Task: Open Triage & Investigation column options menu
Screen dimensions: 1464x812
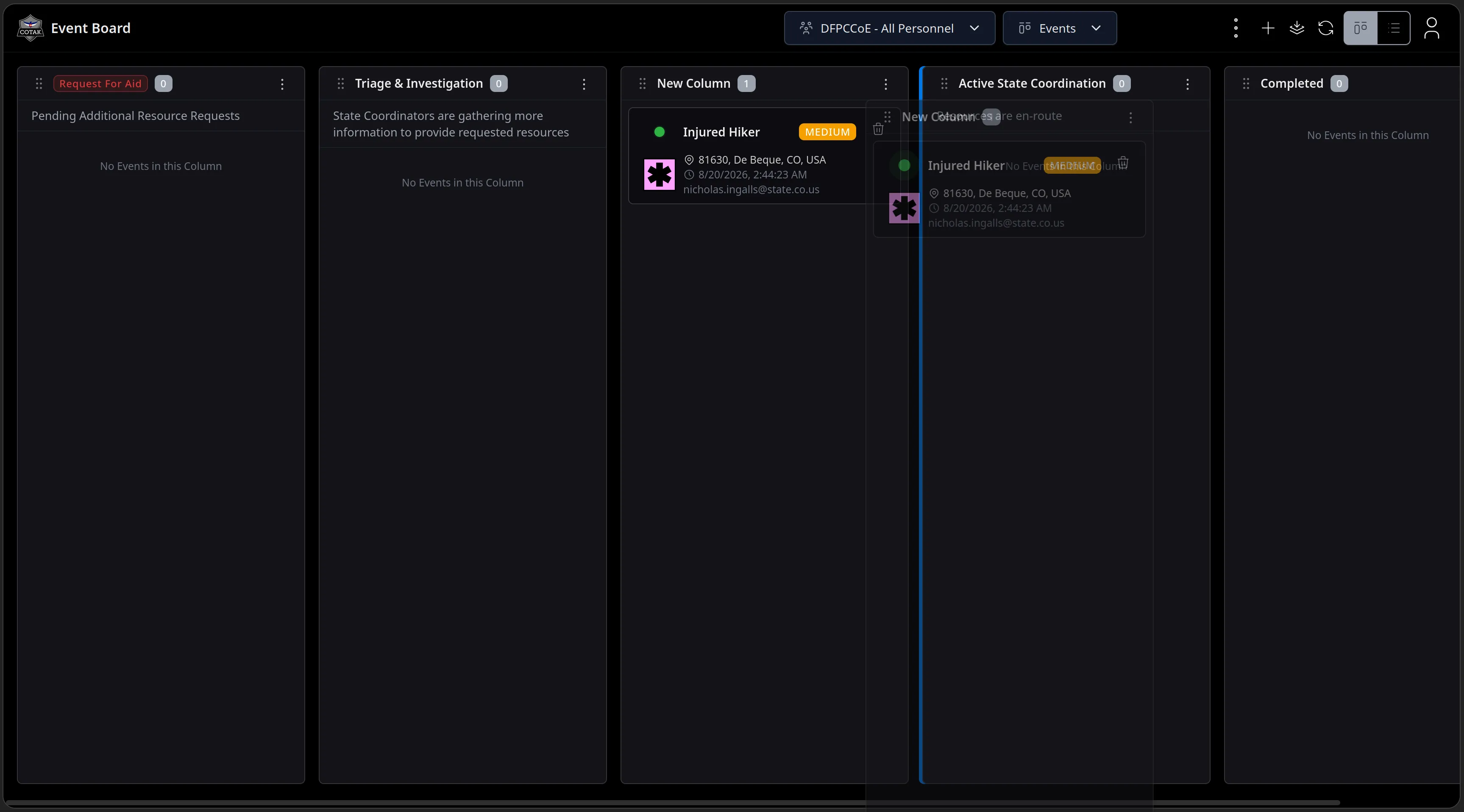Action: 584,84
